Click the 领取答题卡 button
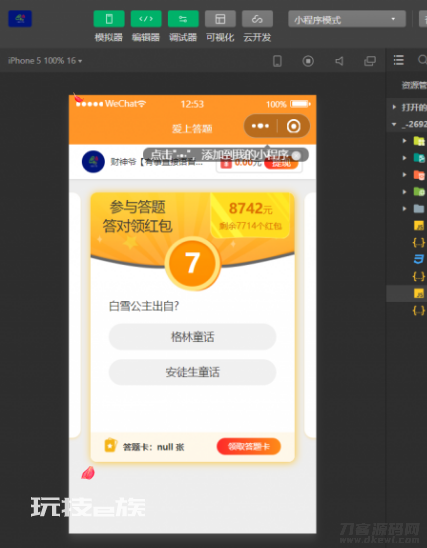This screenshot has width=427, height=548. point(249,446)
